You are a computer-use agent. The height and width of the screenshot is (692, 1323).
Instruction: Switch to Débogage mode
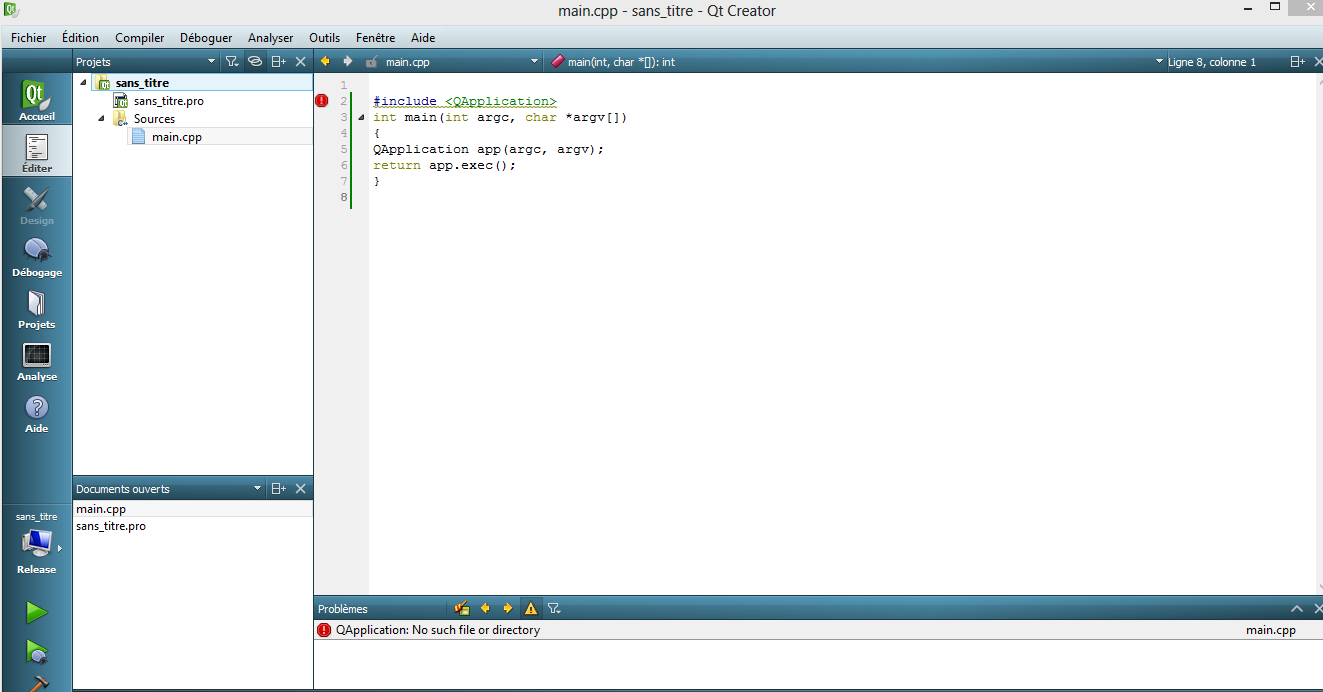click(x=36, y=256)
